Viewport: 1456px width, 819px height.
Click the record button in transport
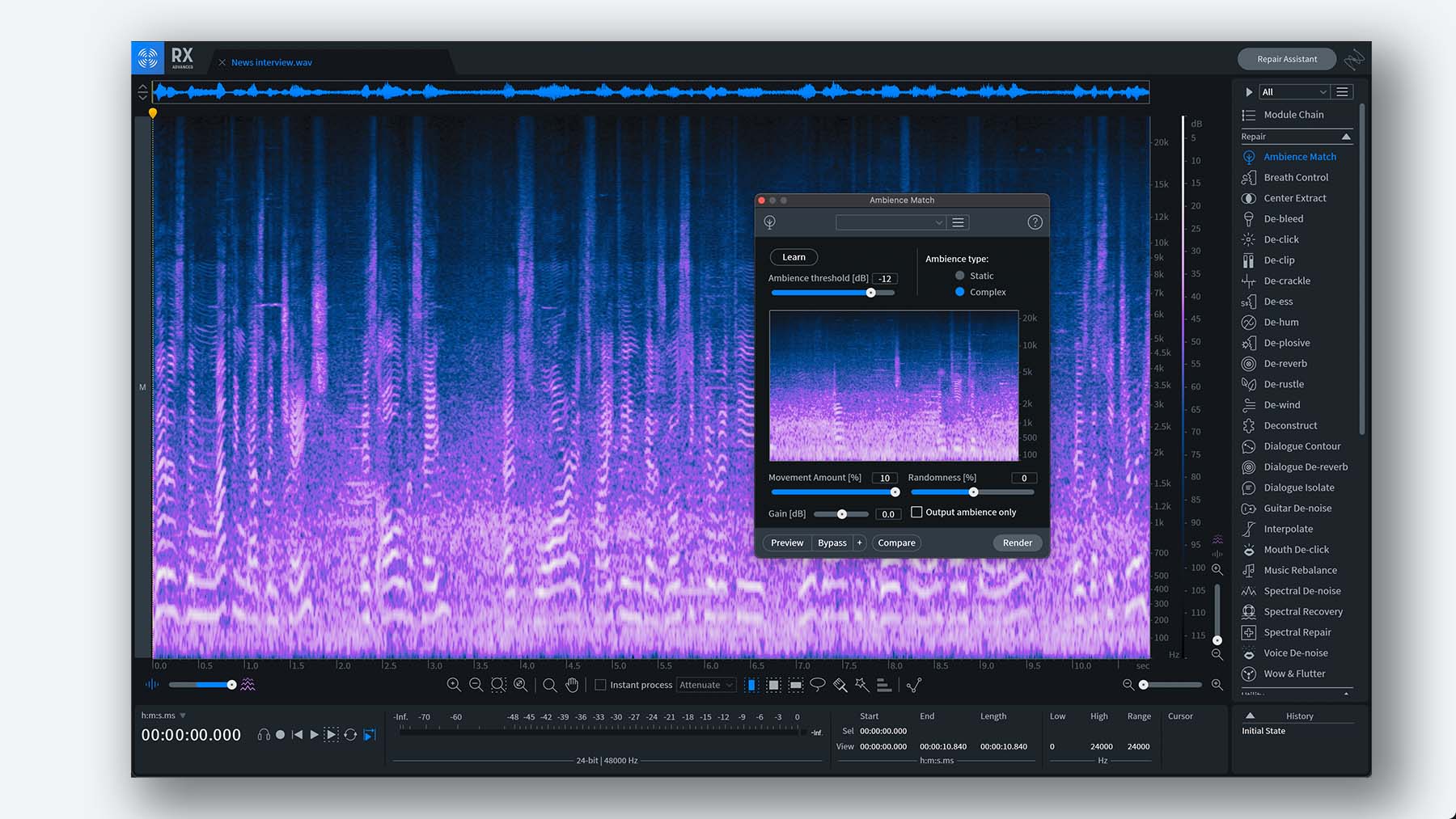point(280,735)
